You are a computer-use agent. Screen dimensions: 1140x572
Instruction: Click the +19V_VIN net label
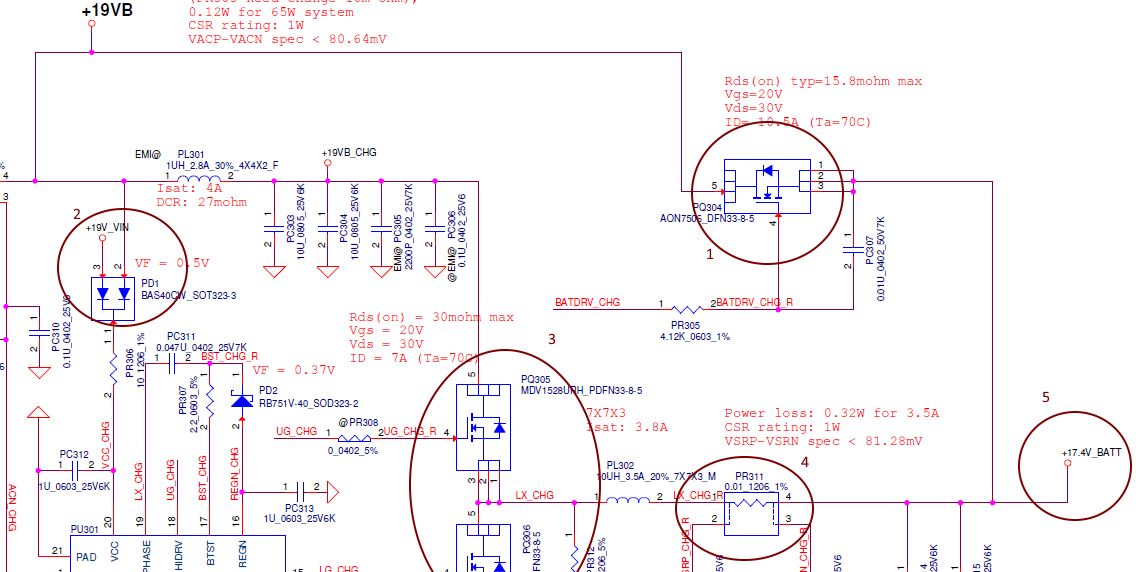(x=108, y=227)
